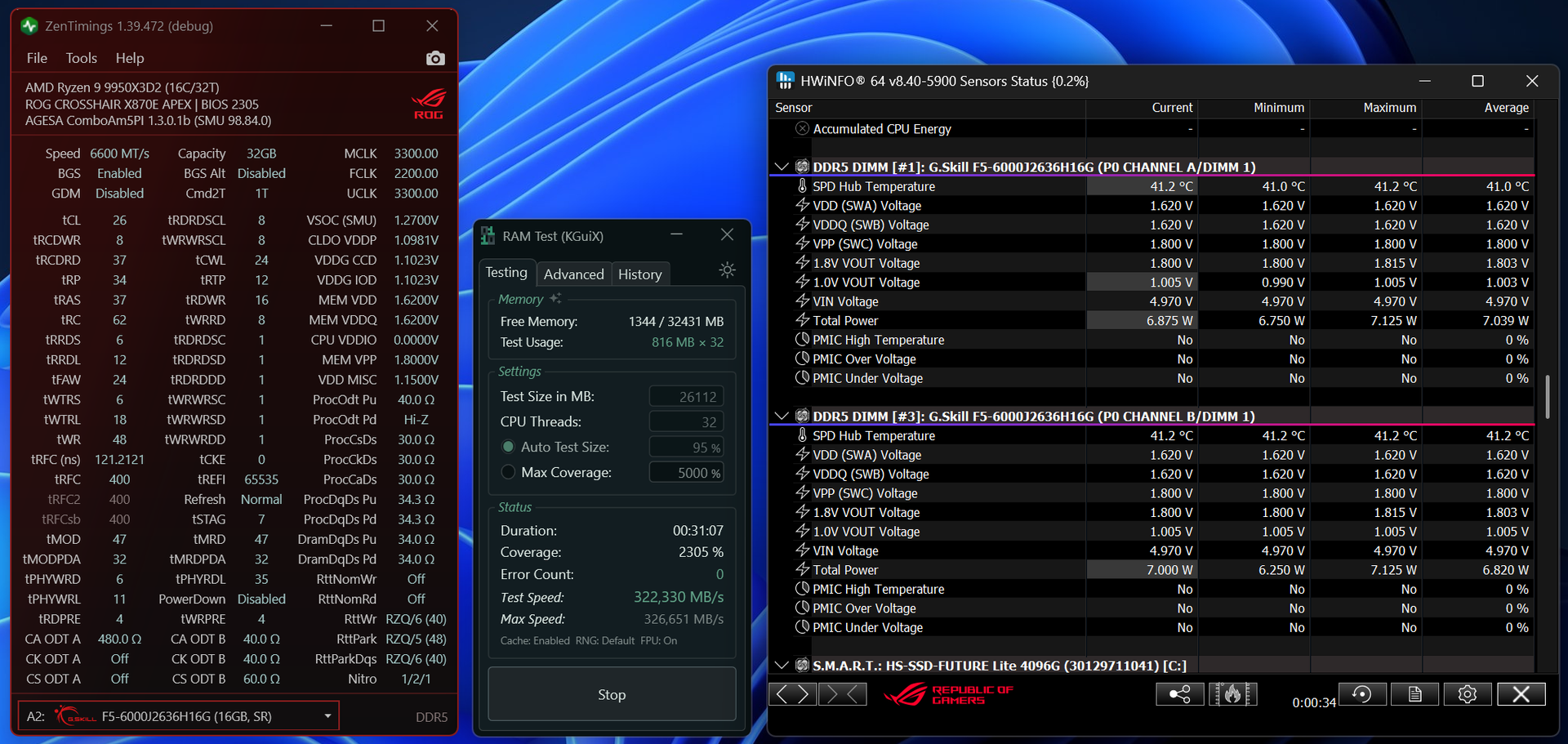The width and height of the screenshot is (1568, 744).
Task: Select the Accumulated CPU Energy sensor row
Action: click(1151, 129)
